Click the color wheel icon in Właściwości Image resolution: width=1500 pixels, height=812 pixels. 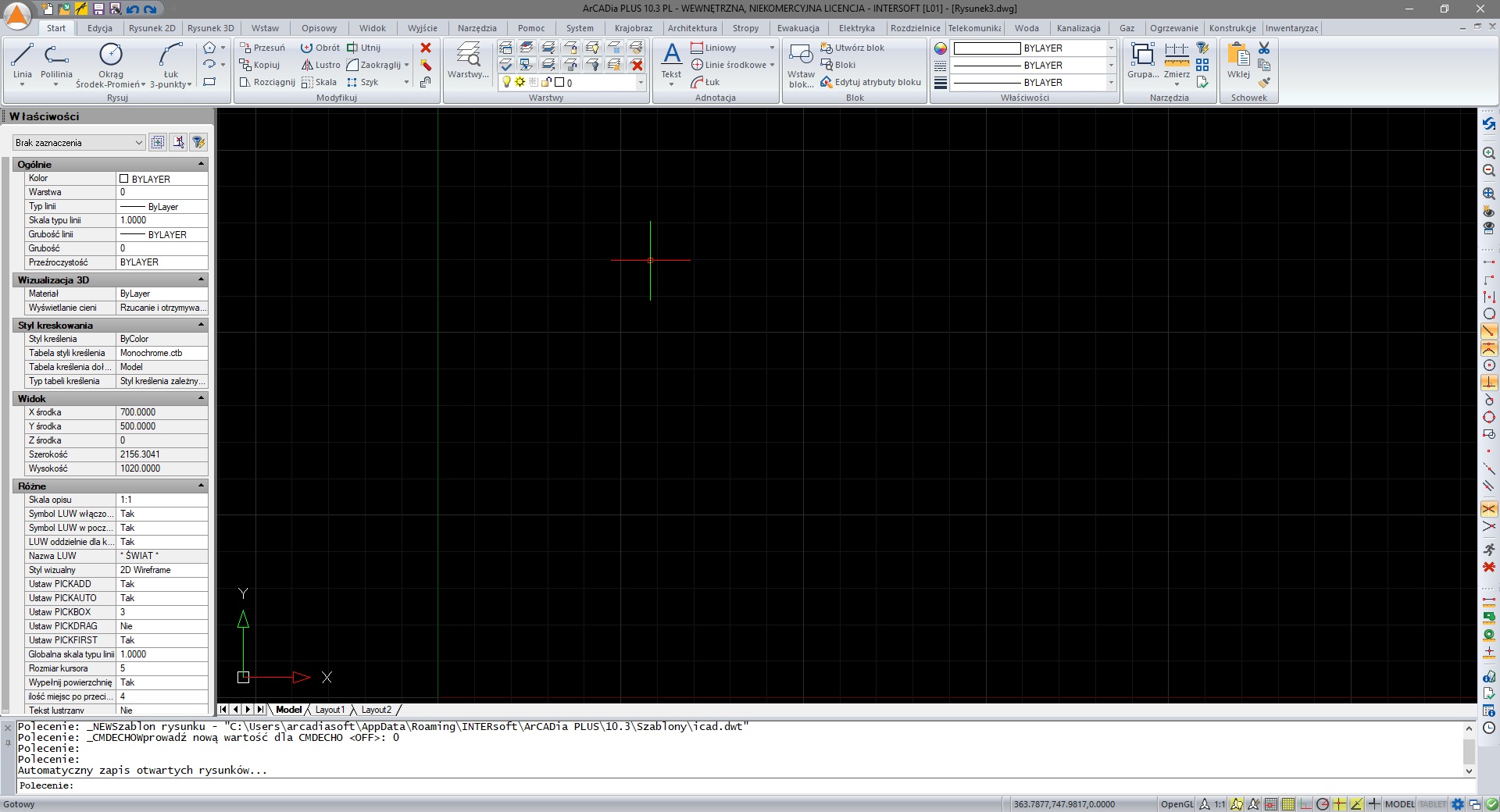[x=941, y=48]
